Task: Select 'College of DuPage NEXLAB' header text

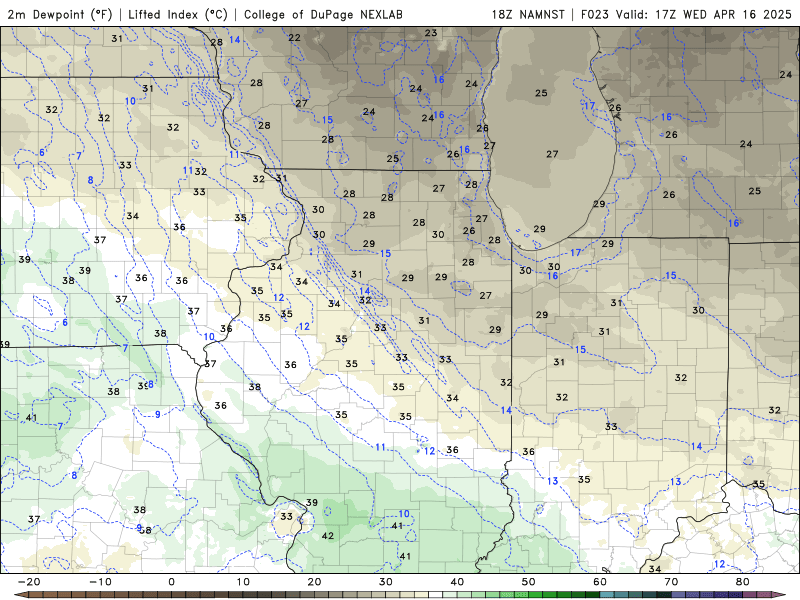Action: click(x=323, y=14)
